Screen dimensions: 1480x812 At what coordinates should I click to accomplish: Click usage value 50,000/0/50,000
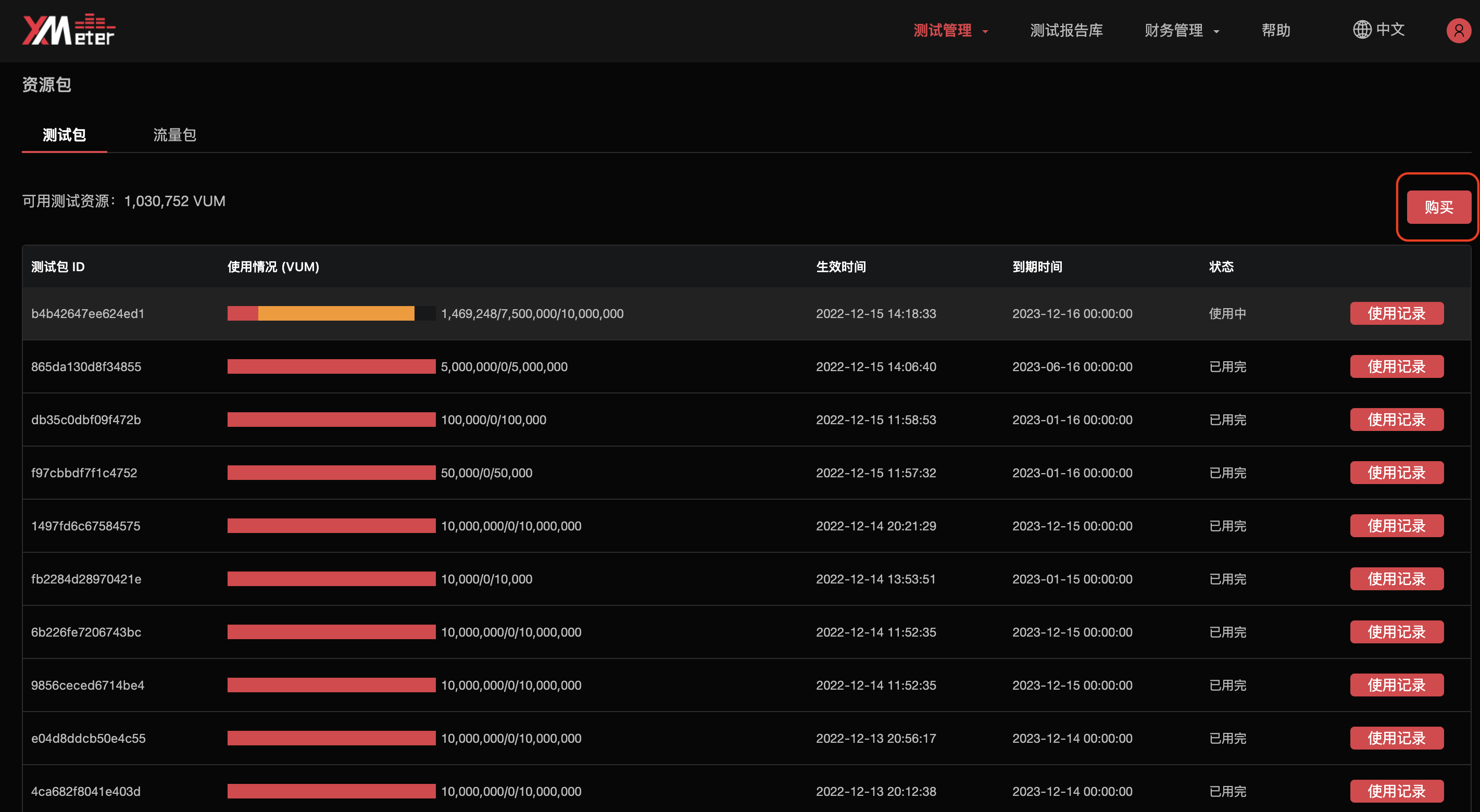tap(486, 473)
